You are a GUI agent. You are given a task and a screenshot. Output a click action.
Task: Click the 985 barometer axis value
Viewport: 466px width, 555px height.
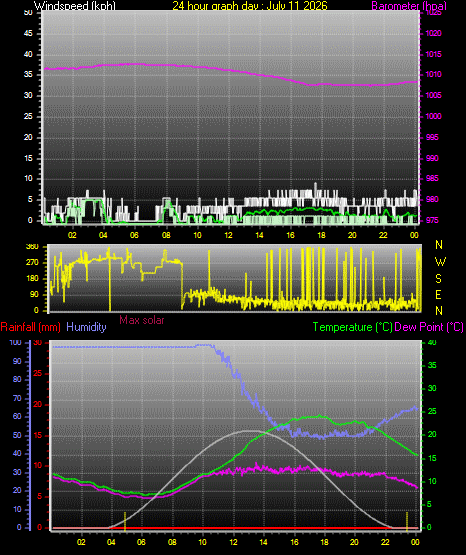coord(432,178)
